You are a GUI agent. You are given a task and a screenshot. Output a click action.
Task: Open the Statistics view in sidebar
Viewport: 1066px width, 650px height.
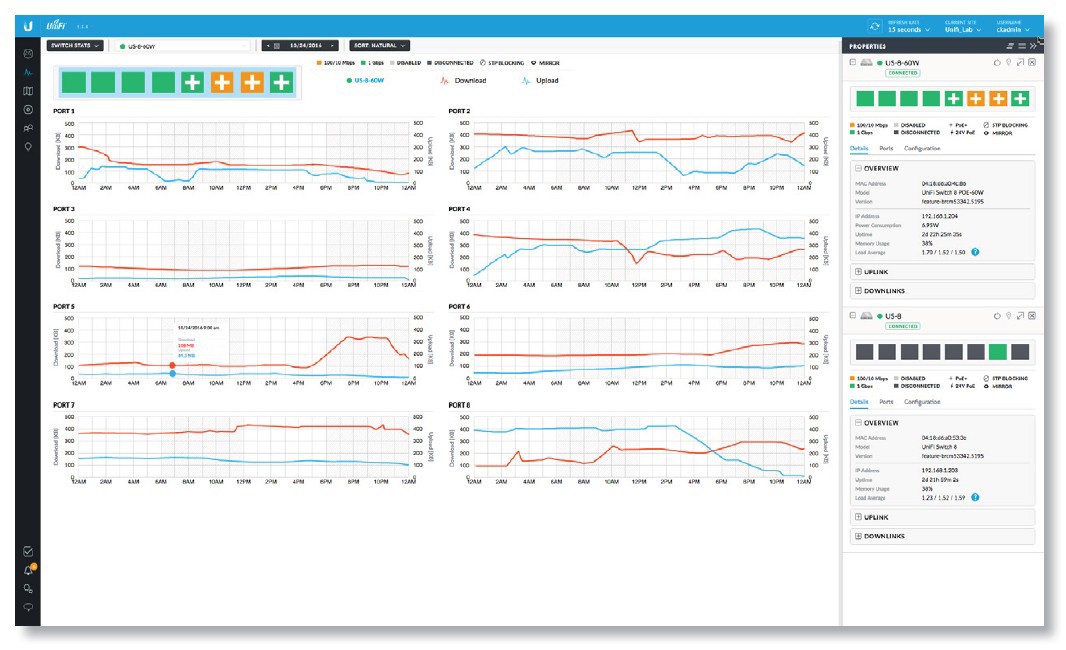28,72
